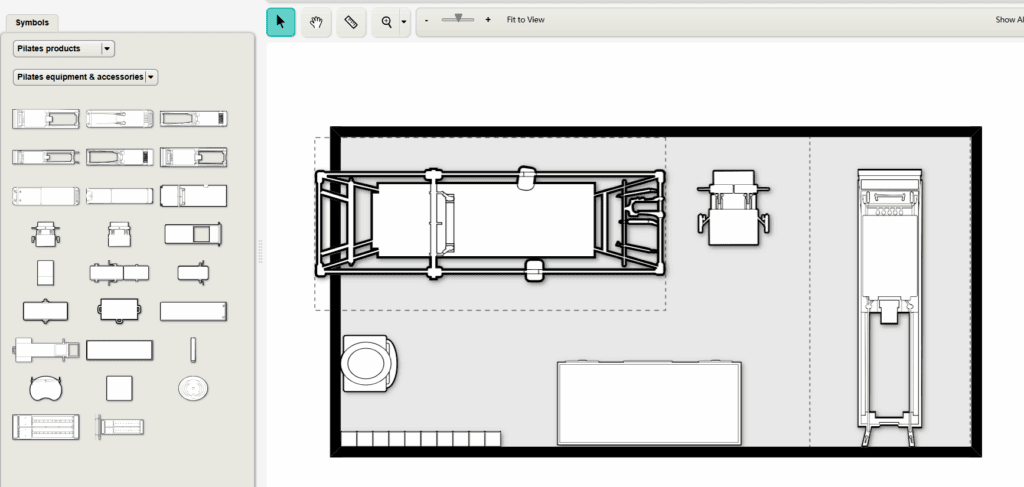1024x487 pixels.
Task: Pick the round disc symbol in palette
Action: pos(193,387)
